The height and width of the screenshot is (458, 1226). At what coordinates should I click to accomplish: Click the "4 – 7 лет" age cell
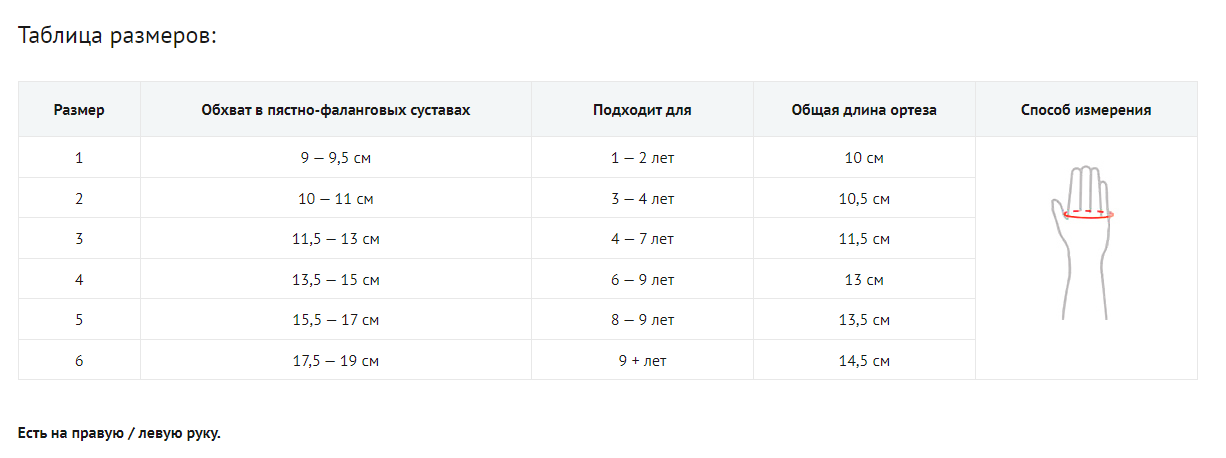[x=642, y=239]
